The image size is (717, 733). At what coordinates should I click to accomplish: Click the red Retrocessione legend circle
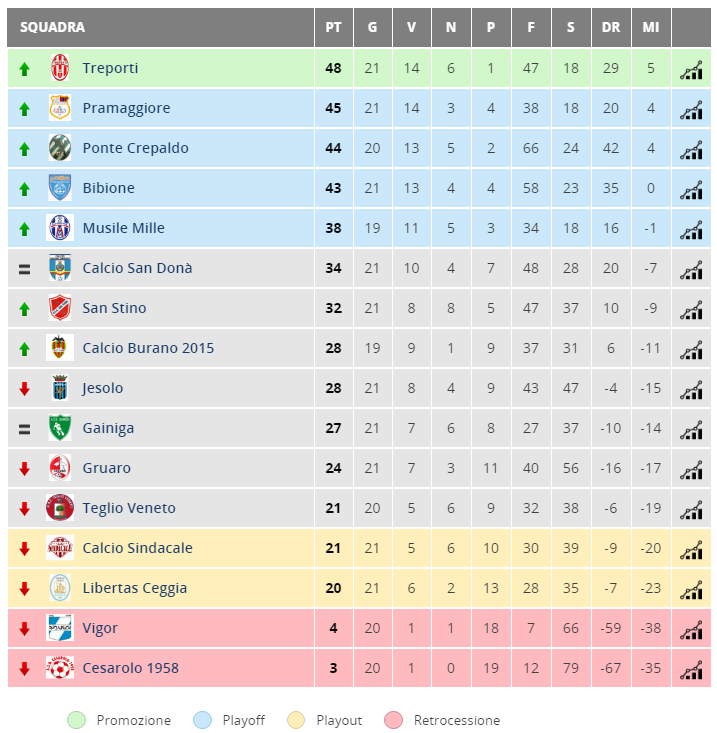tap(394, 720)
